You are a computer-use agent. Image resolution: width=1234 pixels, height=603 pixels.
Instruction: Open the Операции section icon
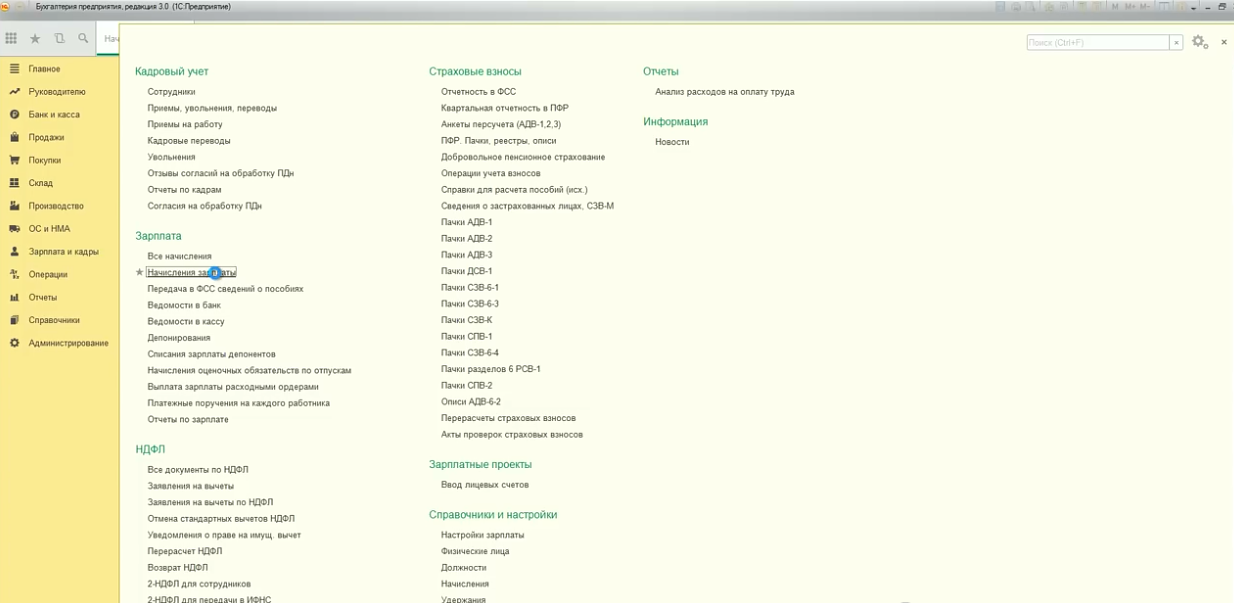click(x=15, y=275)
